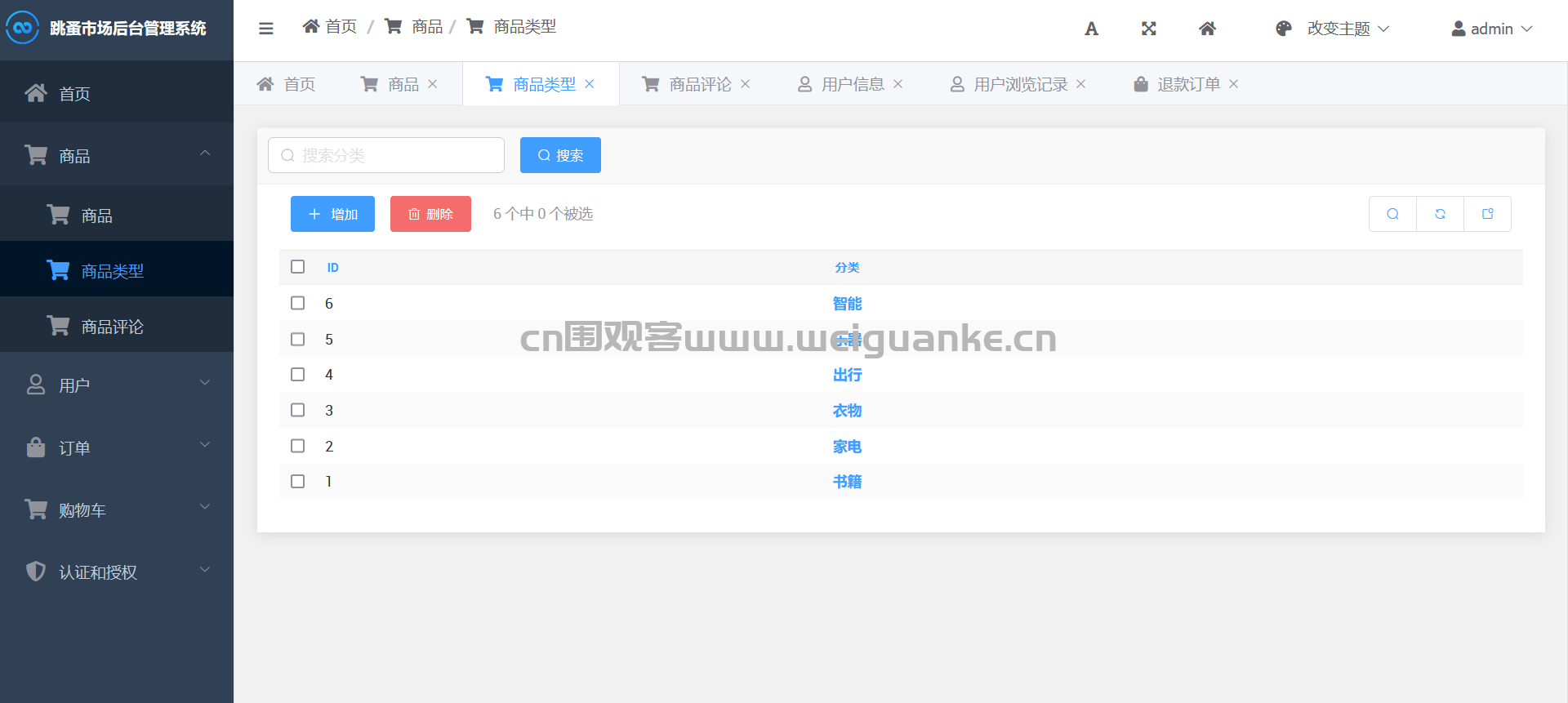Open the 改变主题 dropdown
This screenshot has width=1568, height=703.
1347,29
